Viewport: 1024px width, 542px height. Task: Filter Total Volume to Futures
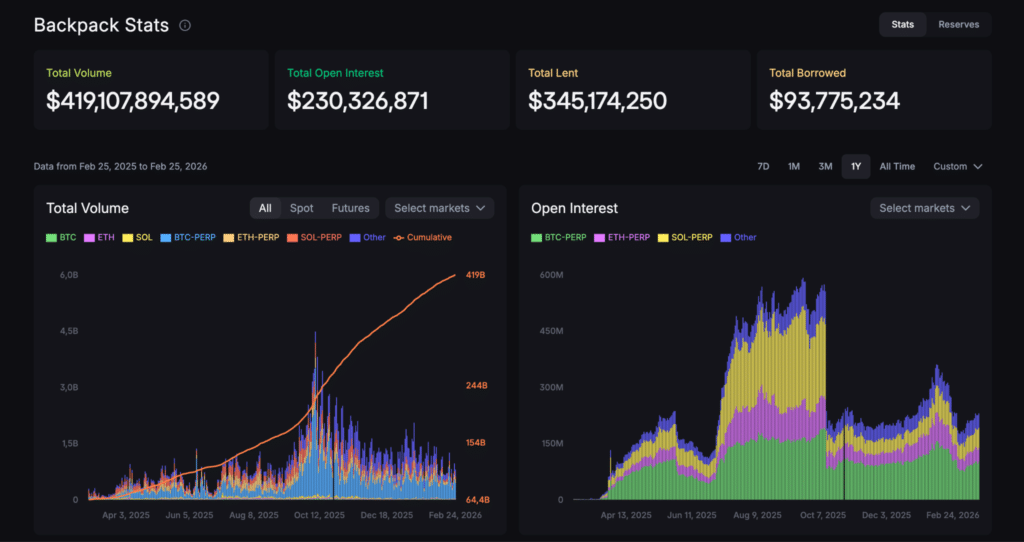(x=350, y=208)
